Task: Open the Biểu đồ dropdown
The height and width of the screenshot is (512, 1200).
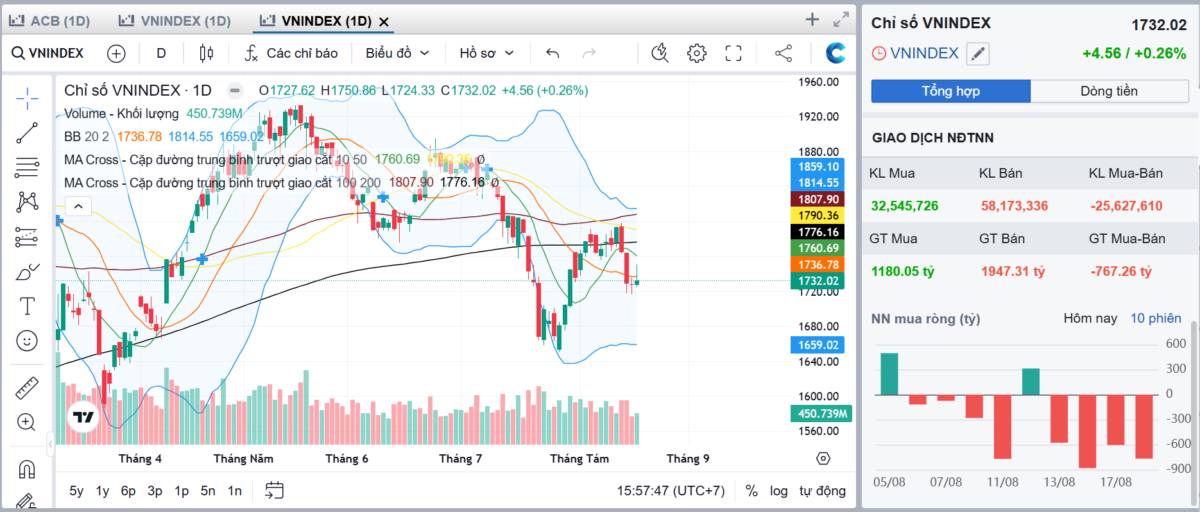Action: click(397, 53)
